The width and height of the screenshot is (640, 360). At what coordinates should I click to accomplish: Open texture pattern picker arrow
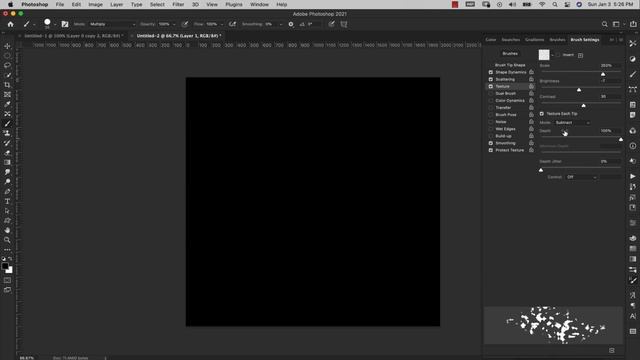(x=552, y=55)
